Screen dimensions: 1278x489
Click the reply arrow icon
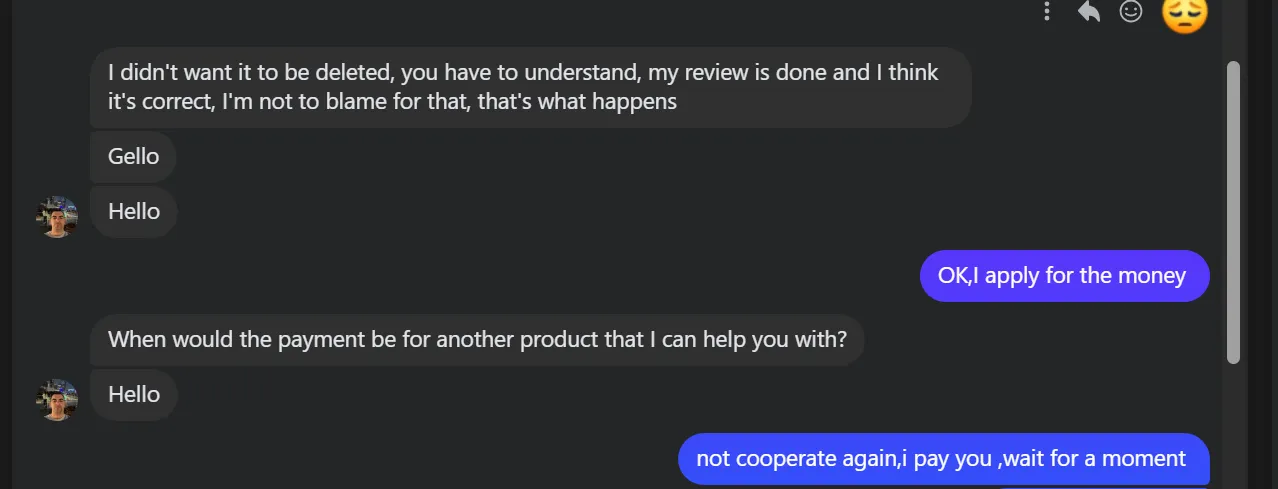pos(1088,11)
